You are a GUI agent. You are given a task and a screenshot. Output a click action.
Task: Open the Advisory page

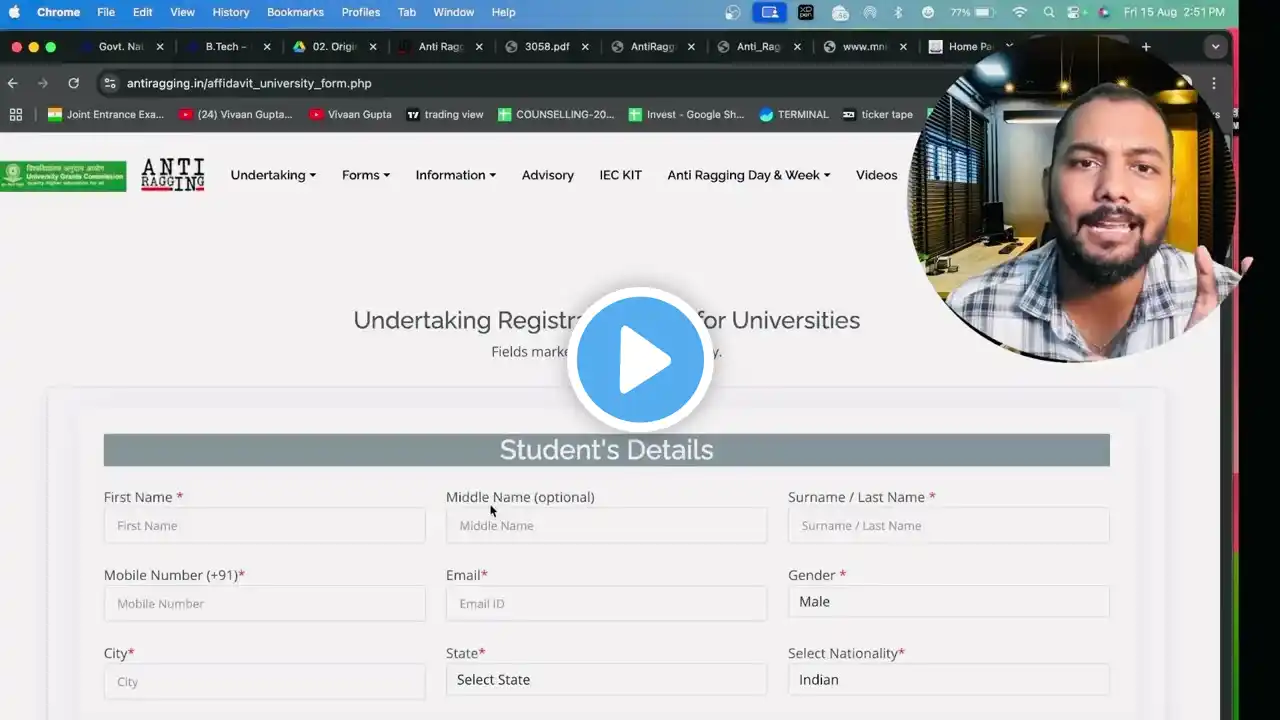click(548, 175)
